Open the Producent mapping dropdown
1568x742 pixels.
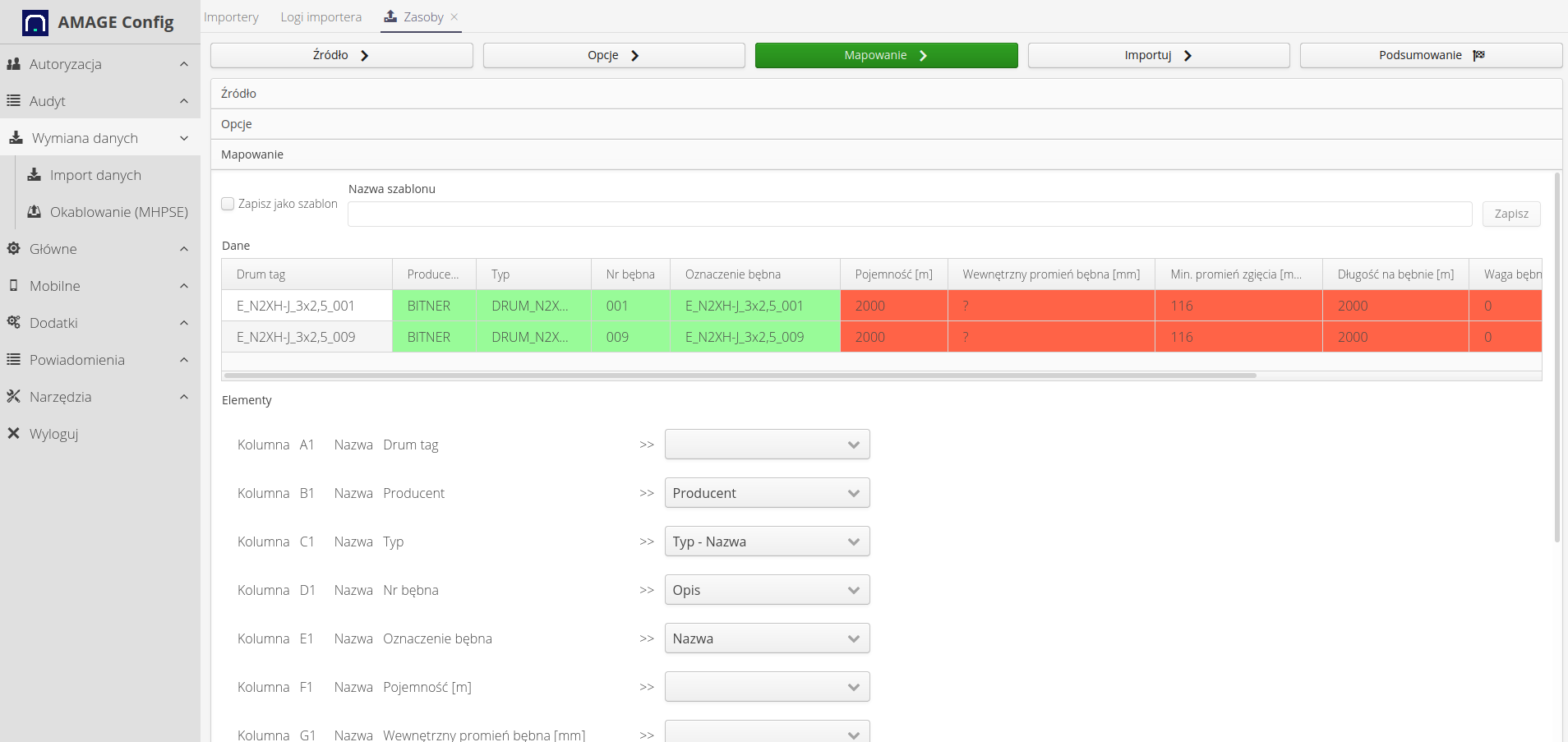pyautogui.click(x=767, y=493)
